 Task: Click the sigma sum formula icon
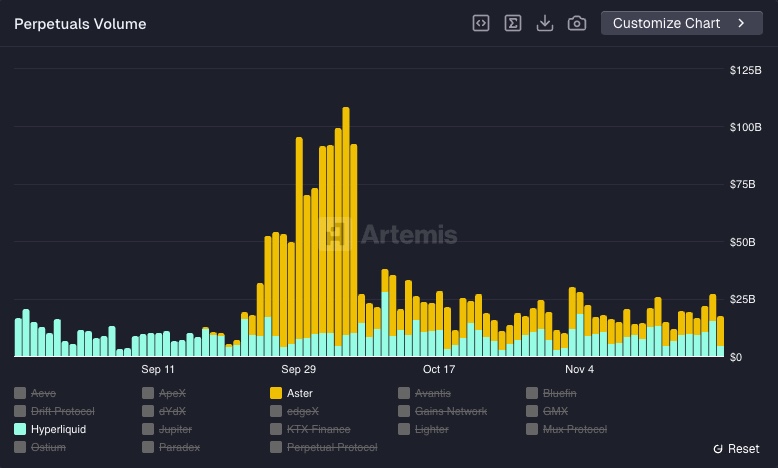pos(513,23)
